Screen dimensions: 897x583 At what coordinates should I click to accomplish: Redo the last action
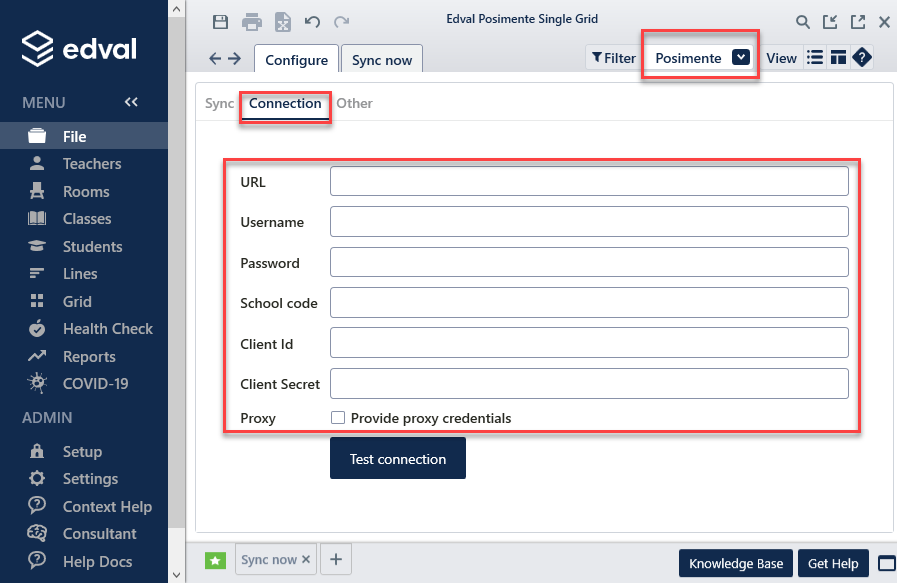(342, 22)
